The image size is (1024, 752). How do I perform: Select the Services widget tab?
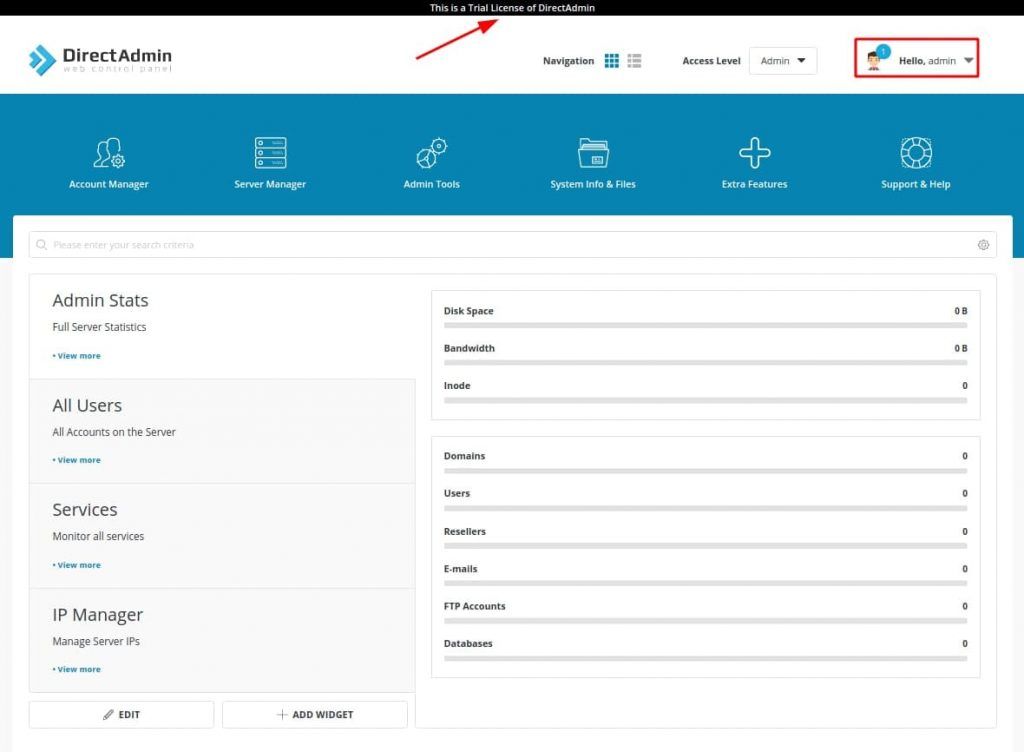[222, 536]
